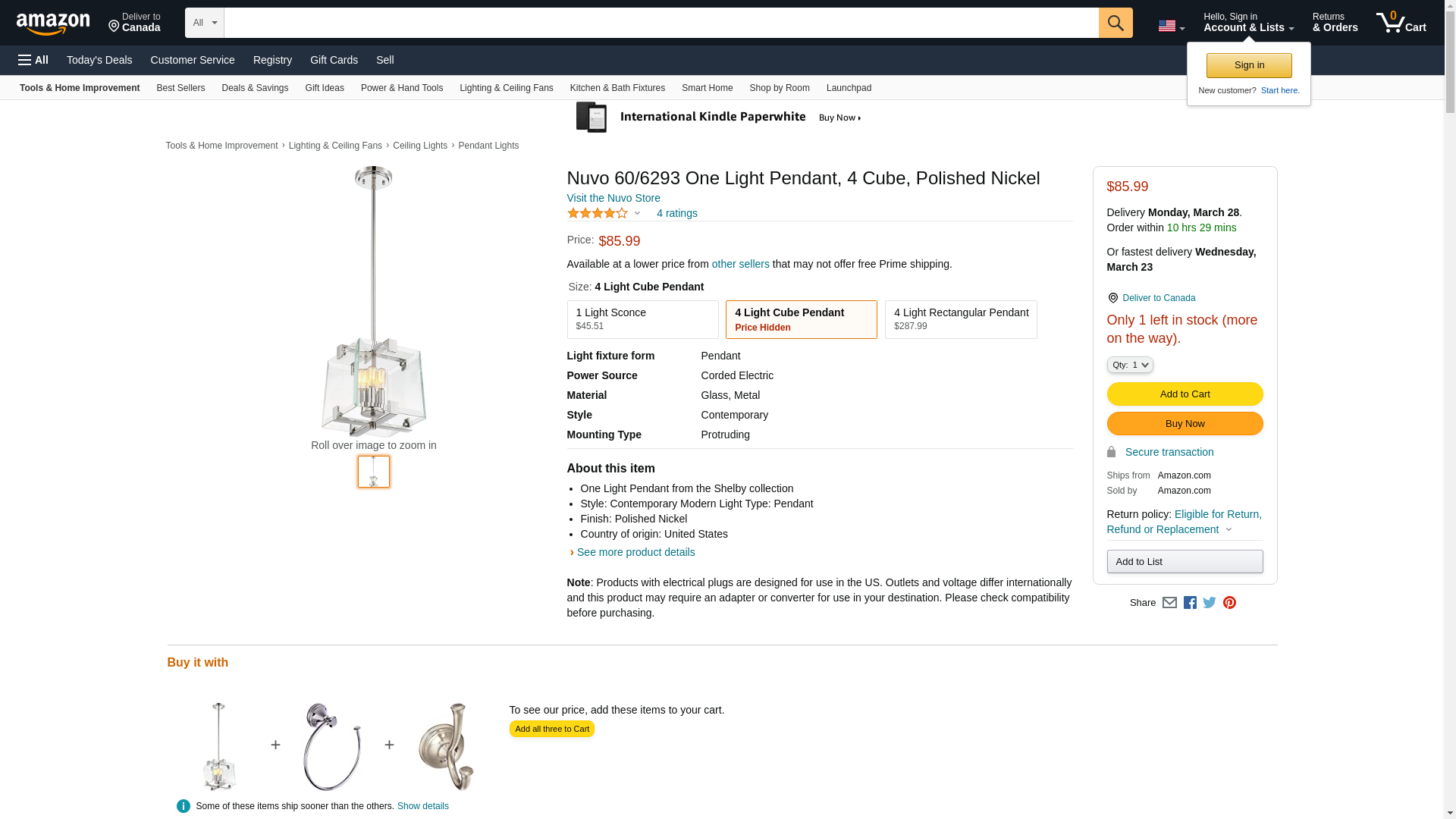1456x819 pixels.
Task: Open the shopping cart icon
Action: (1401, 23)
